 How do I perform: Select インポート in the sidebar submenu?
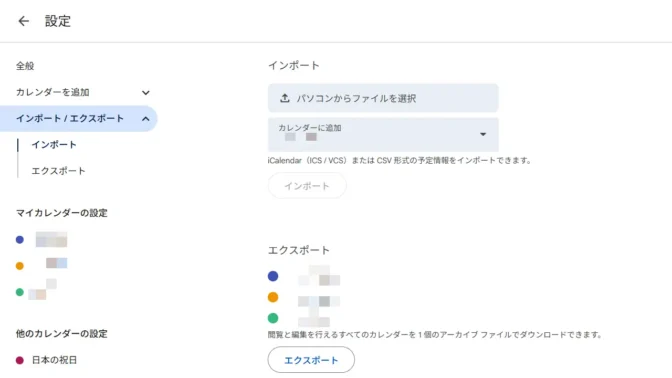pyautogui.click(x=54, y=145)
